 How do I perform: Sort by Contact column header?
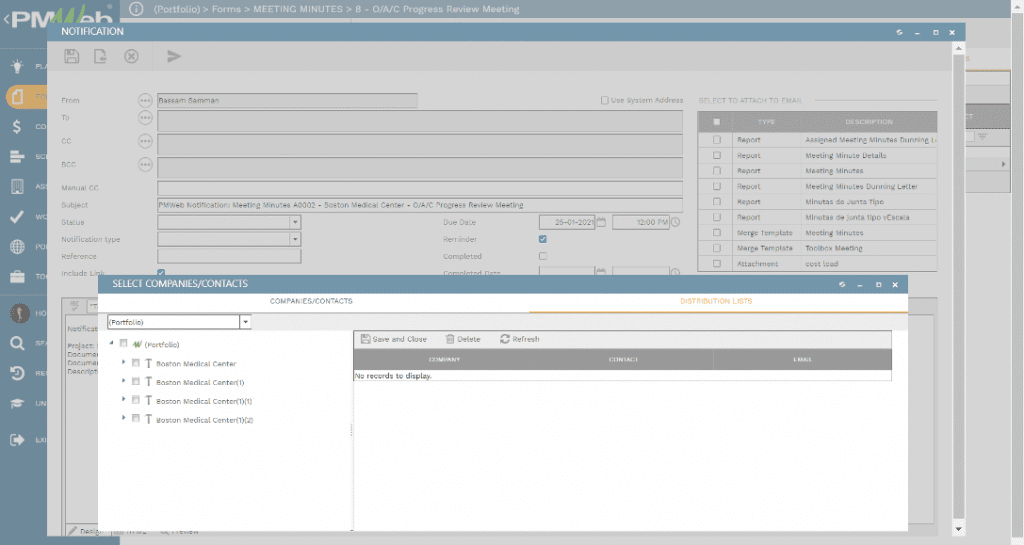(x=624, y=360)
